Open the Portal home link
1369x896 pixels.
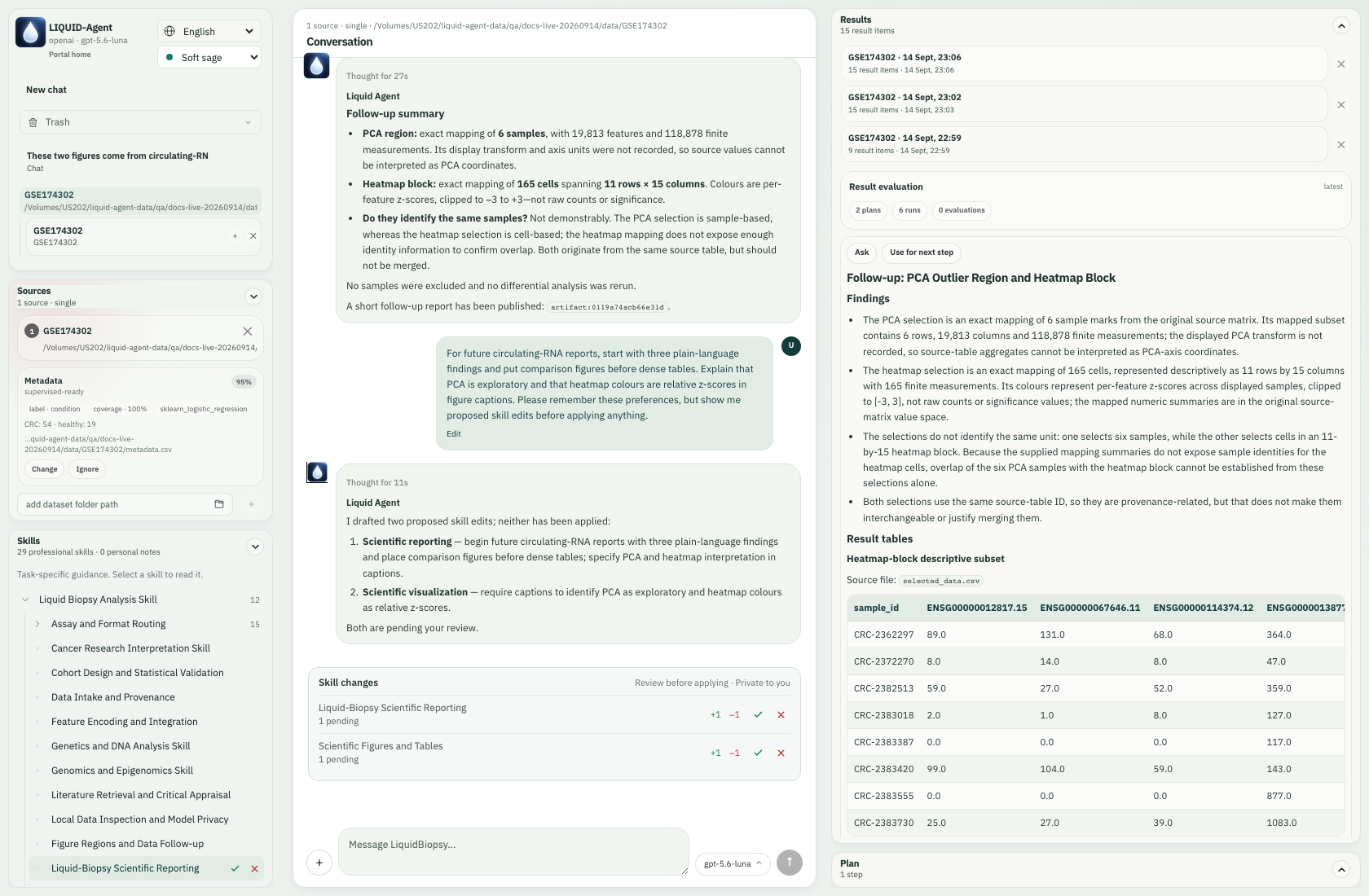[70, 55]
